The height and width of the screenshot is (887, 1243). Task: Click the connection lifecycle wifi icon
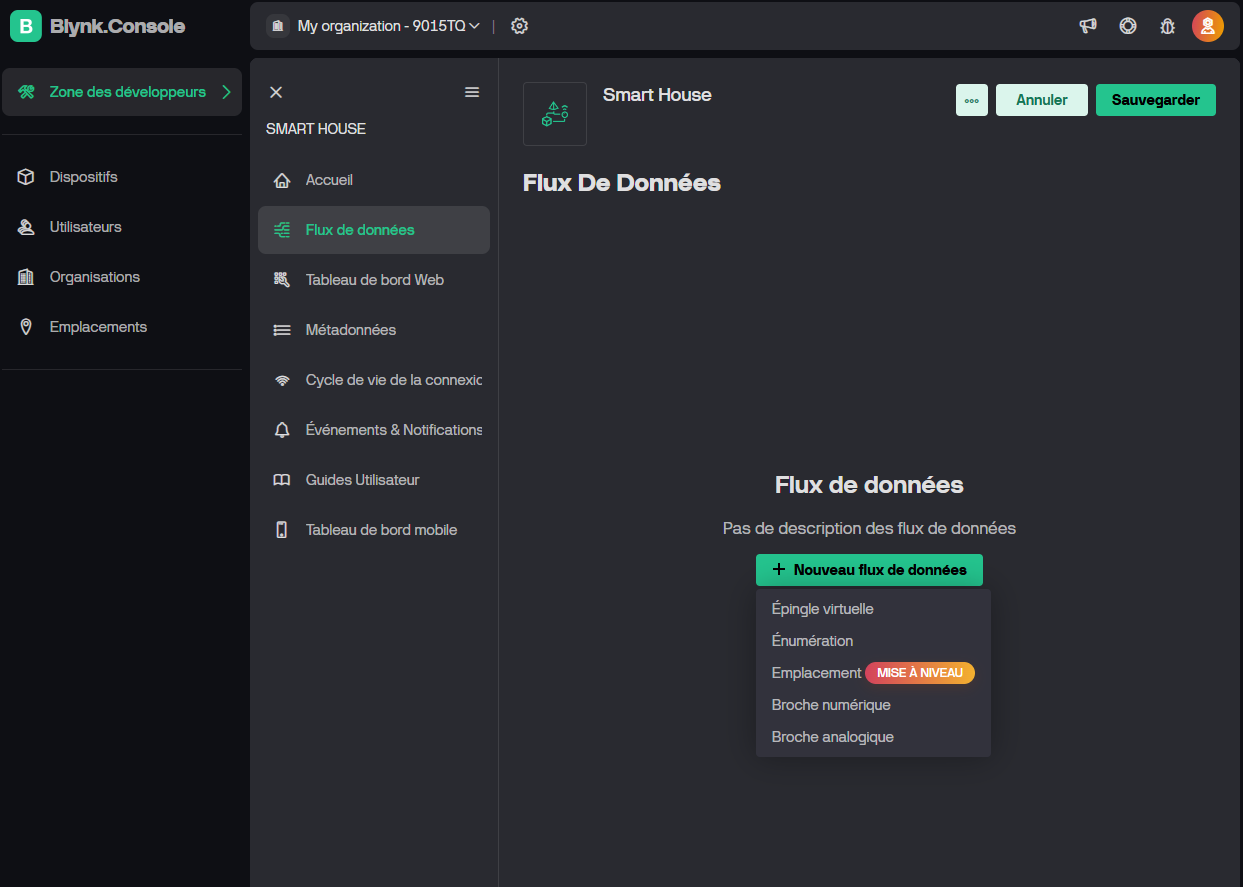click(282, 380)
